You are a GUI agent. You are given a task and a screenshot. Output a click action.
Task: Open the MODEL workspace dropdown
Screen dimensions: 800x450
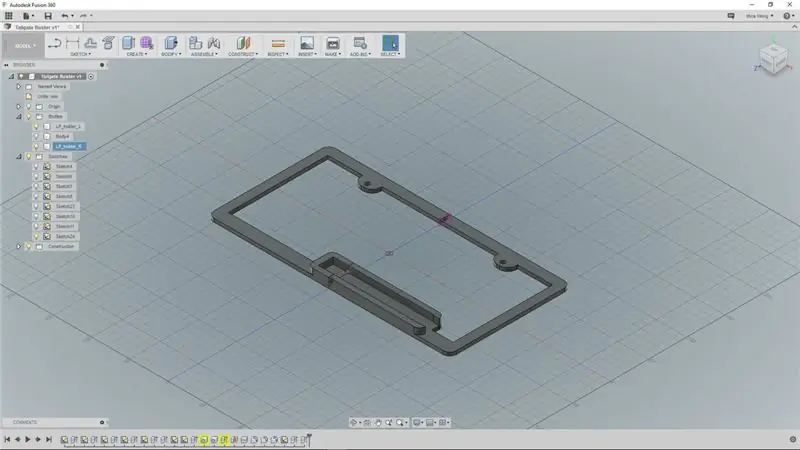24,46
